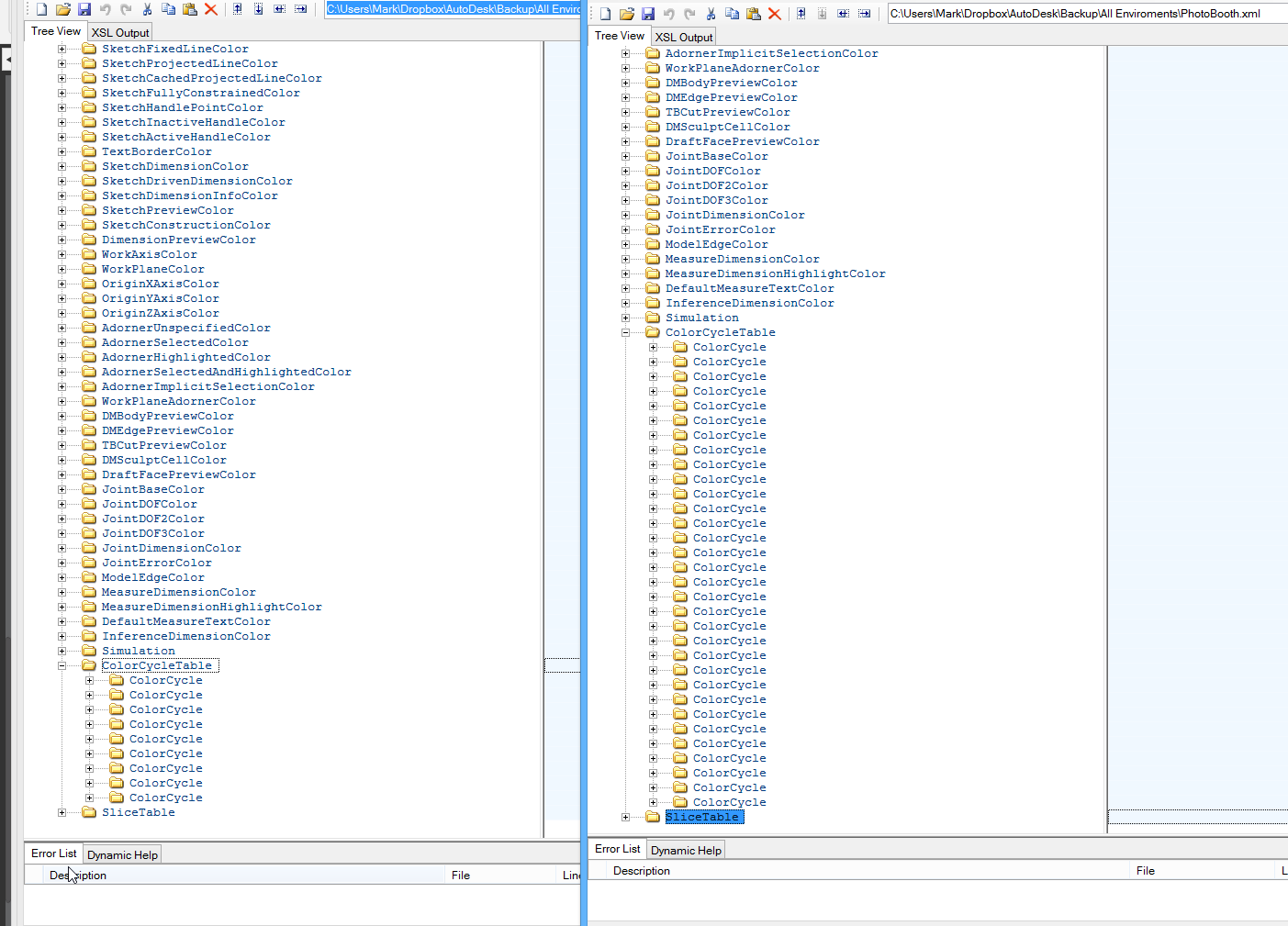Click the red Delete X in PhotoBooth.xml window
1288x926 pixels.
coord(775,14)
